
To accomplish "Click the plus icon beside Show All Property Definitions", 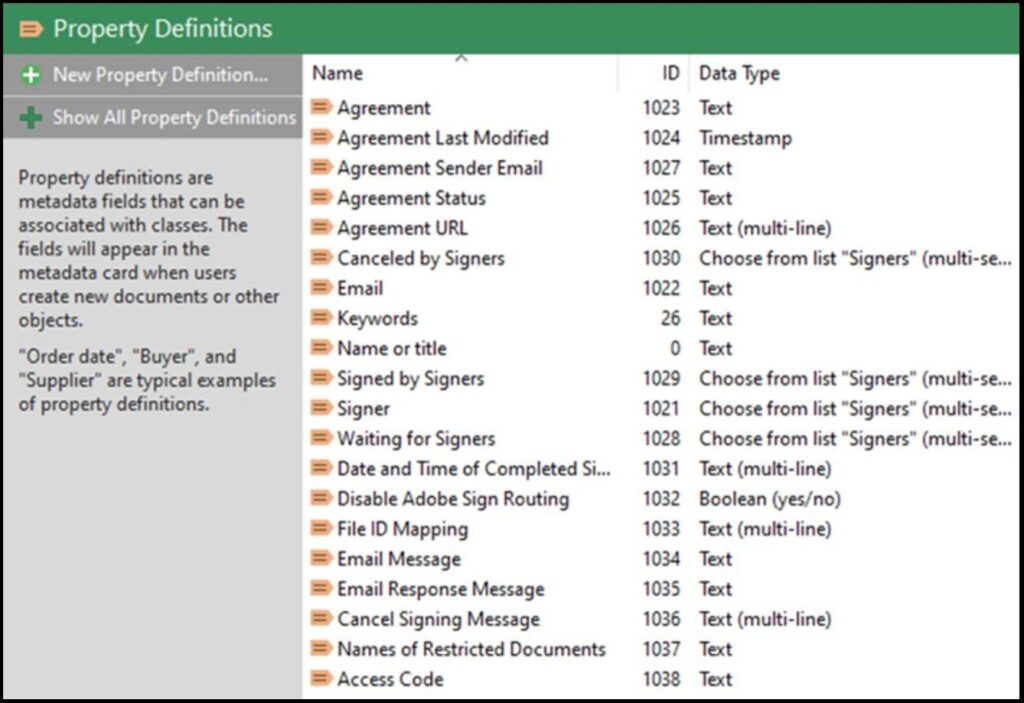I will (31, 118).
